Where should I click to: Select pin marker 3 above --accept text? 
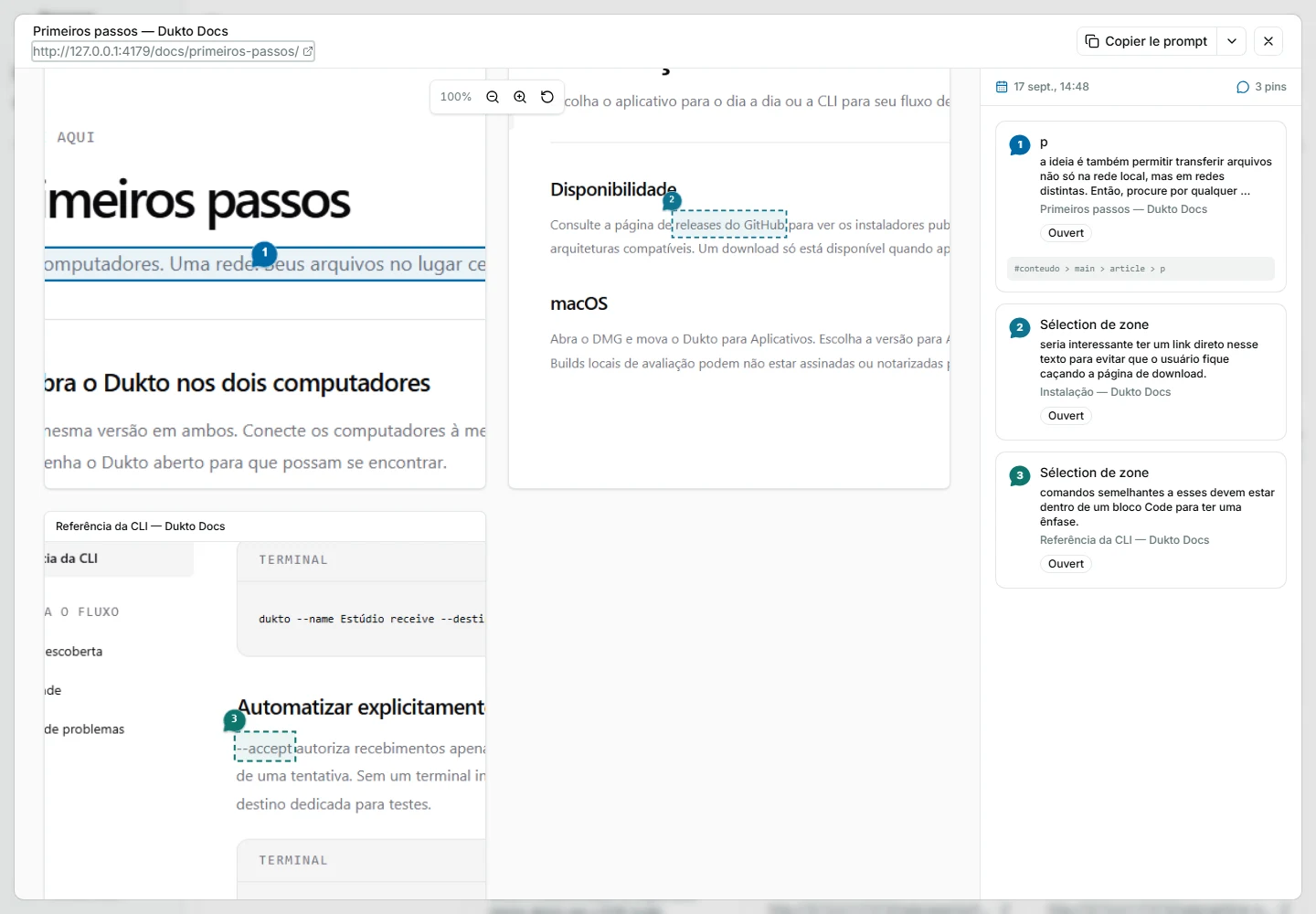click(x=234, y=720)
